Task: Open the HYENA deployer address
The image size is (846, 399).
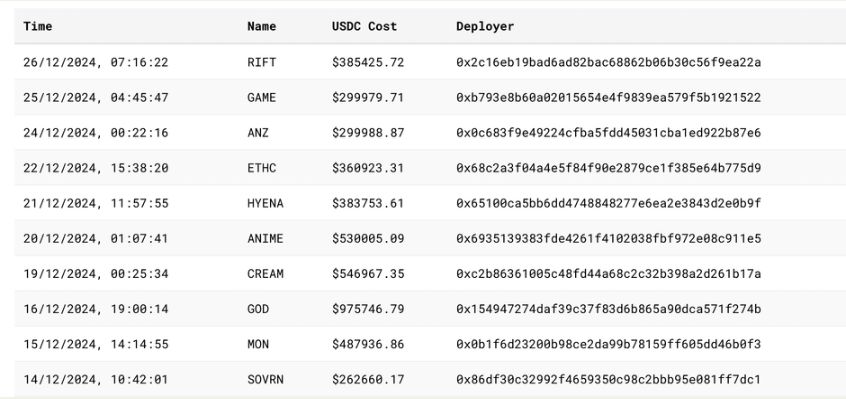Action: 609,203
